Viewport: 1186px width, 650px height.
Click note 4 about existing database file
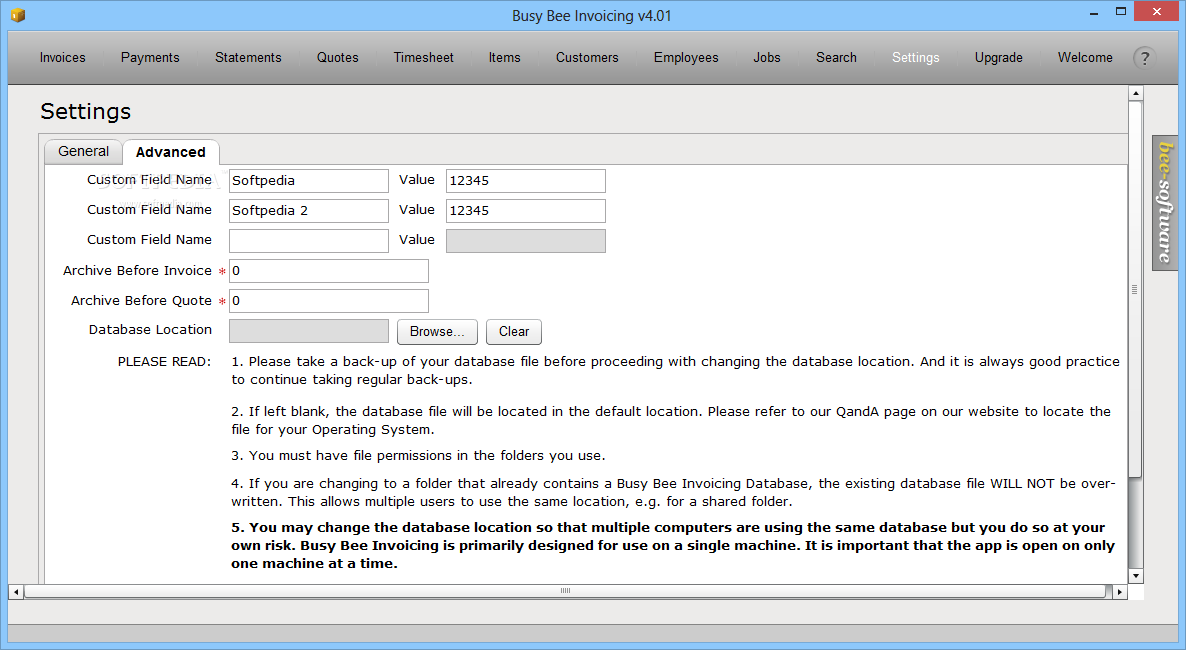(x=673, y=493)
